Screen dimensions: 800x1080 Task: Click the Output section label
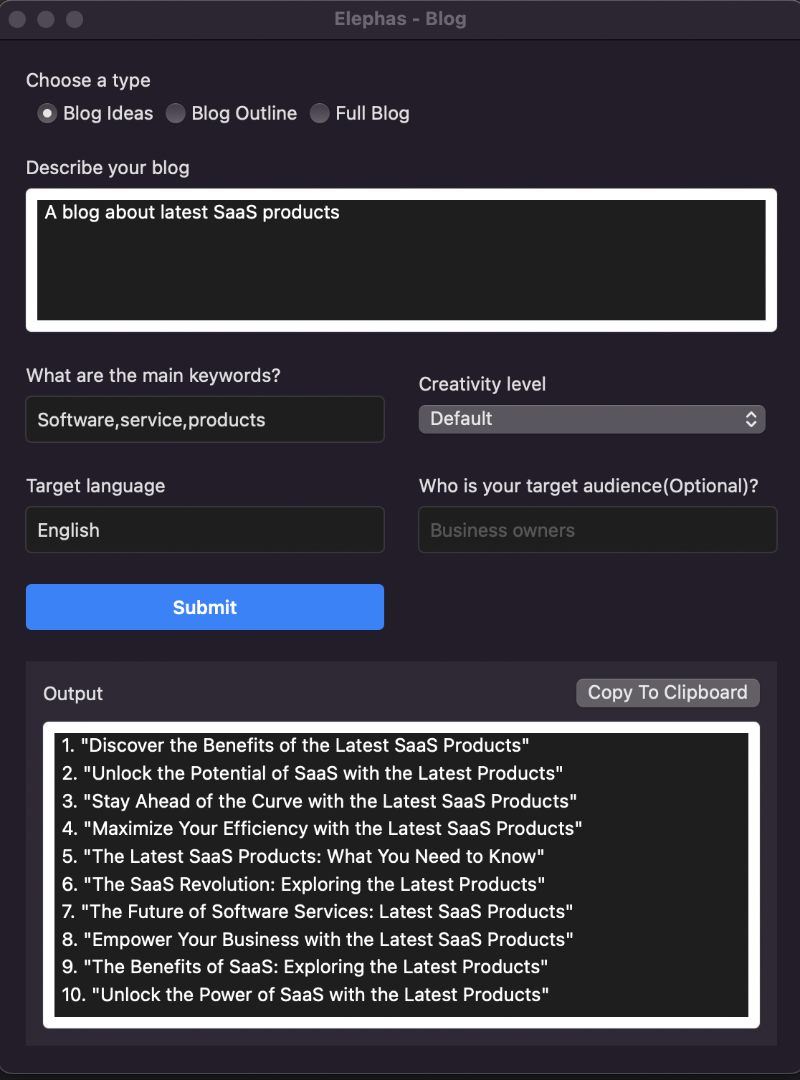point(72,693)
